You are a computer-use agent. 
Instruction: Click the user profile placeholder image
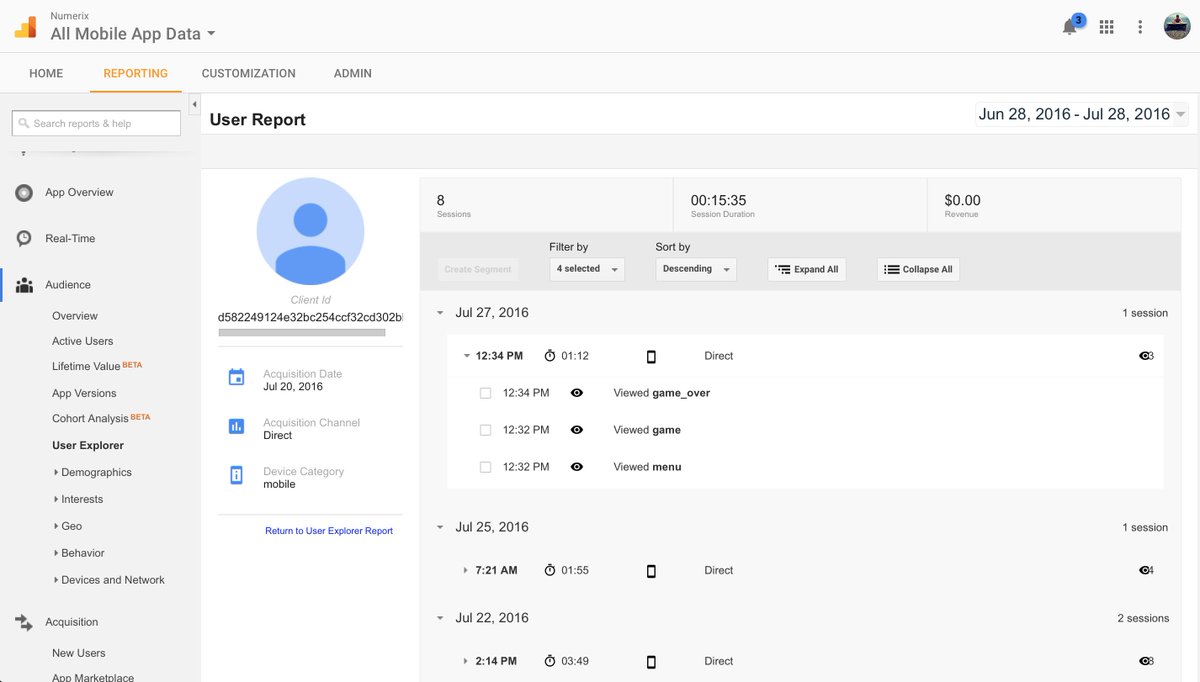[310, 231]
